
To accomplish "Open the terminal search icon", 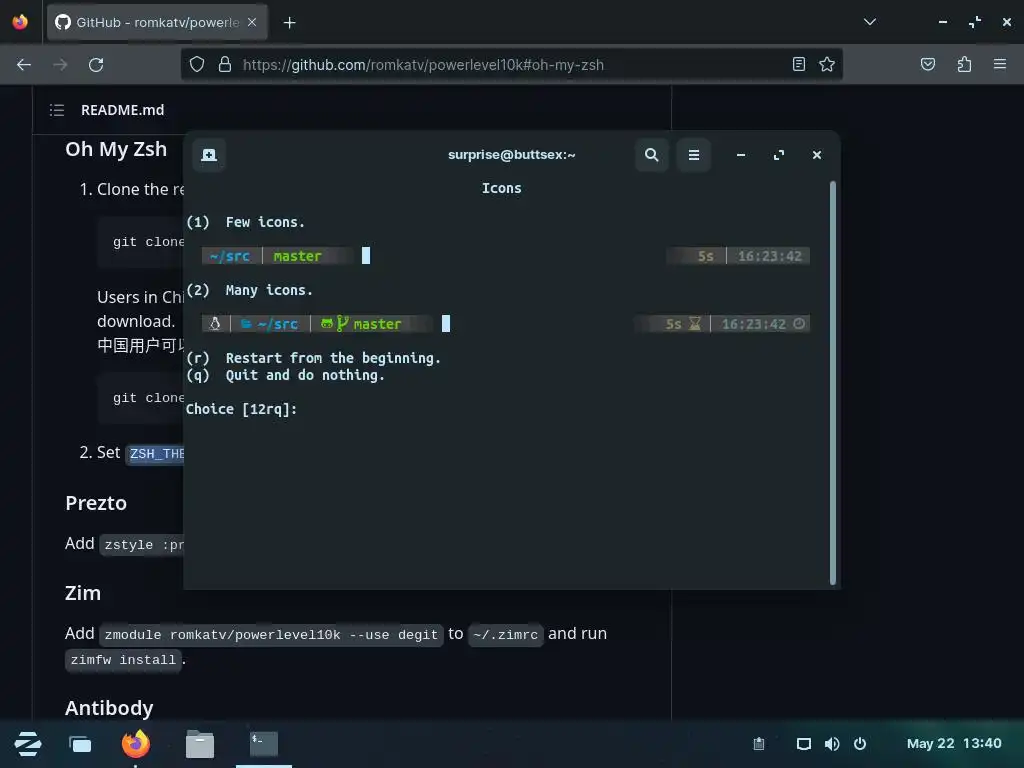I will coord(651,155).
